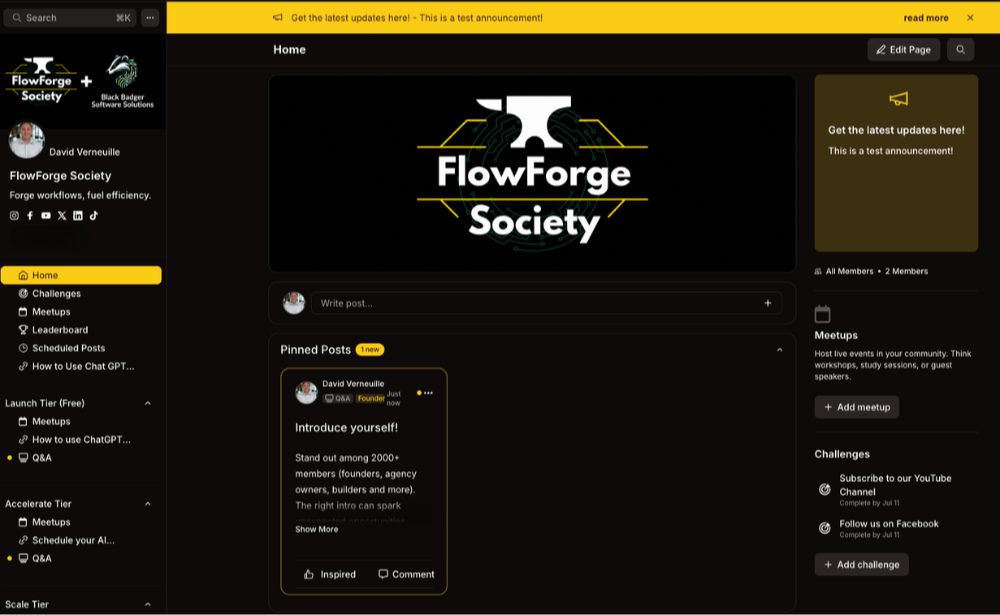This screenshot has width=1000, height=615.
Task: Click the All Members link
Action: pyautogui.click(x=849, y=271)
